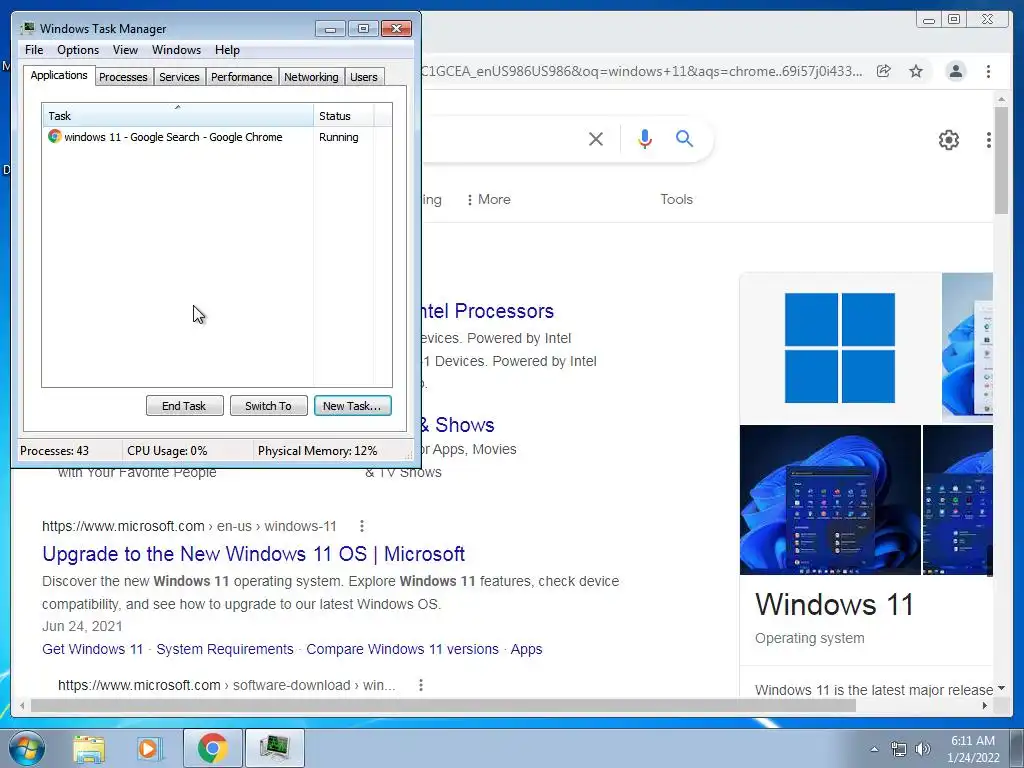
Task: Open 'Upgrade to the New Windows 11 OS | Microsoft' link
Action: tap(253, 554)
